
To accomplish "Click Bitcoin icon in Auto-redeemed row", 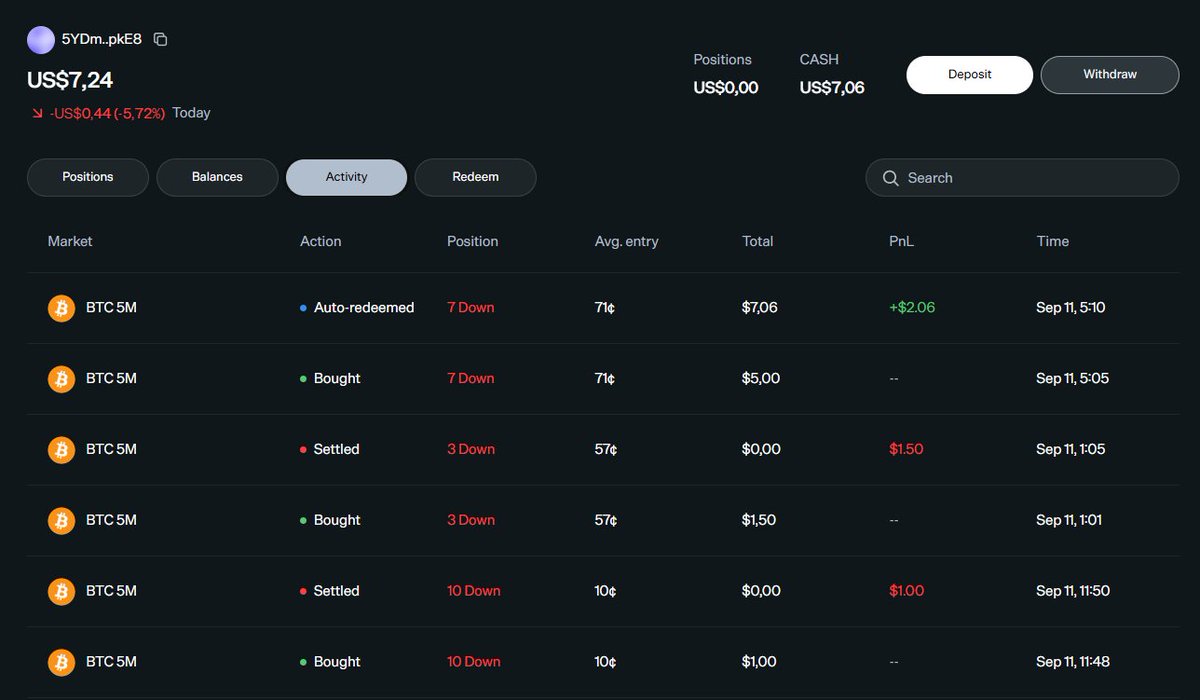I will [62, 308].
